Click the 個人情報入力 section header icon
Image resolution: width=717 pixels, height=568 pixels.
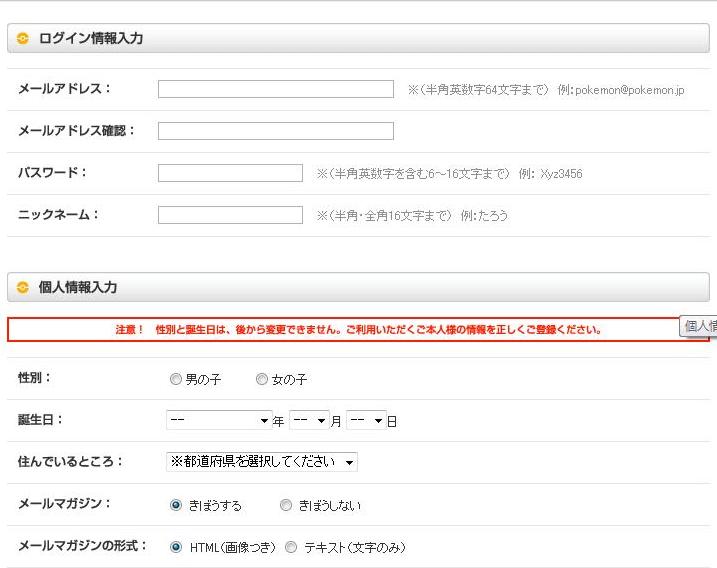[x=23, y=288]
